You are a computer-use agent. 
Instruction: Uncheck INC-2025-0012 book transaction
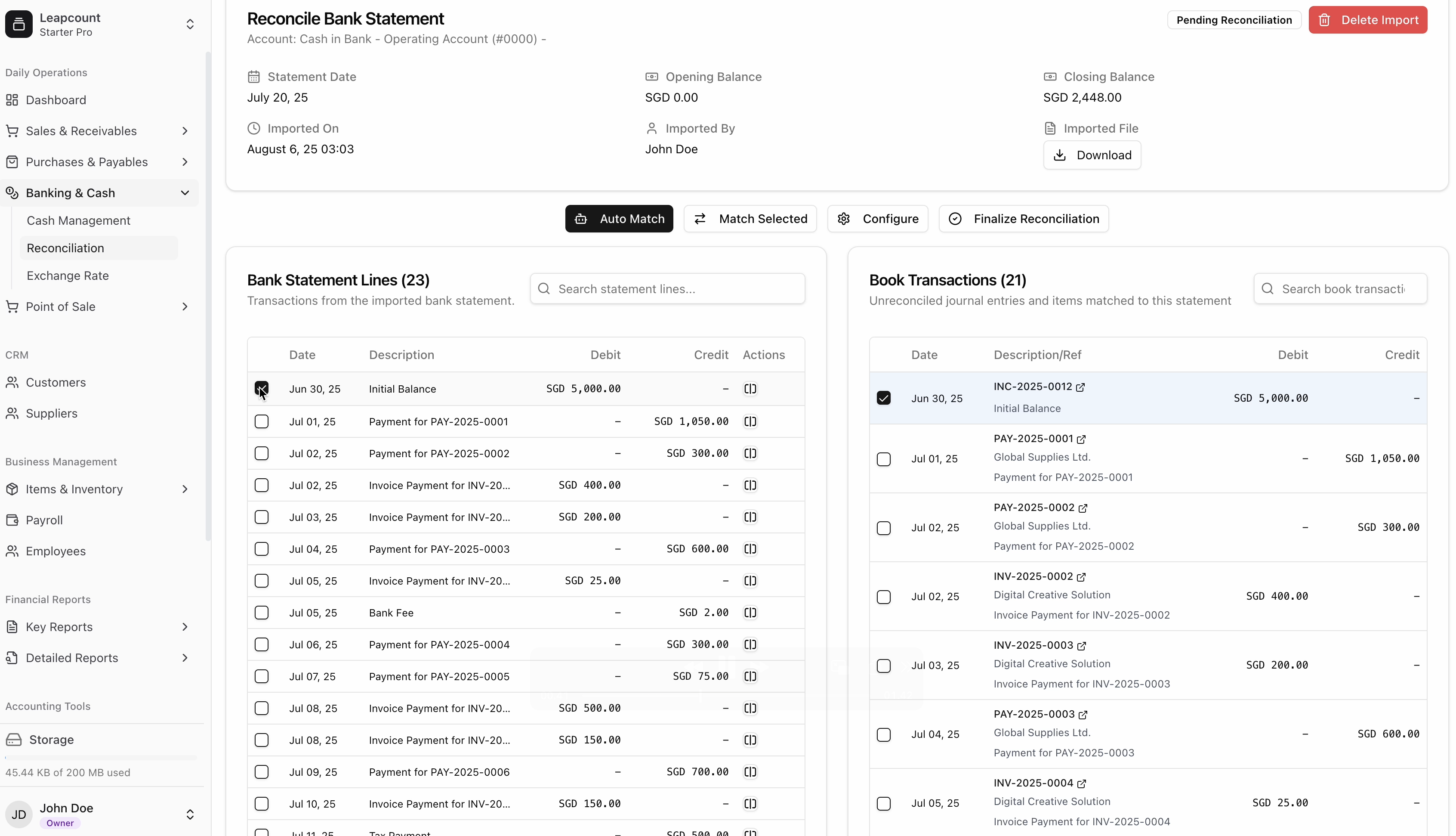pyautogui.click(x=883, y=398)
